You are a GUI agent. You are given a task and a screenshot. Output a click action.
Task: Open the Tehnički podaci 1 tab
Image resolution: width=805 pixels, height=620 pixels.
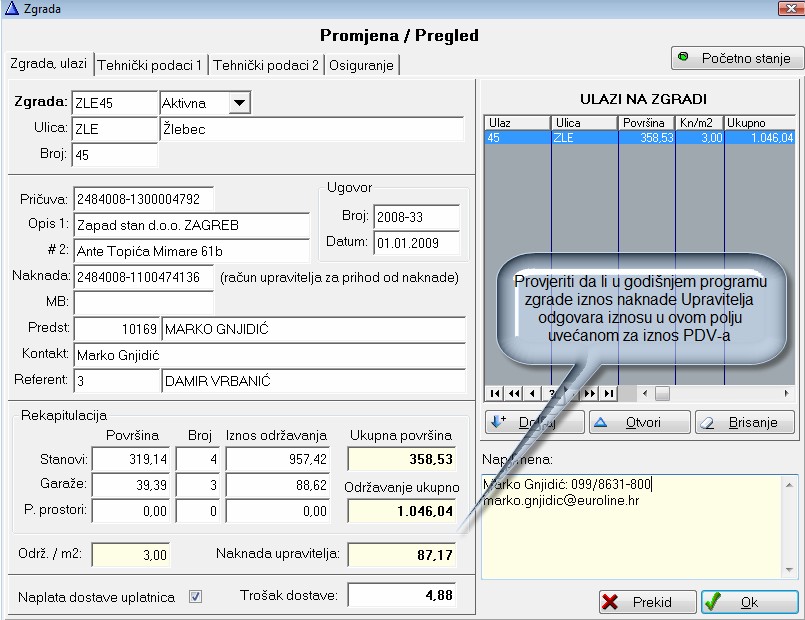click(149, 65)
